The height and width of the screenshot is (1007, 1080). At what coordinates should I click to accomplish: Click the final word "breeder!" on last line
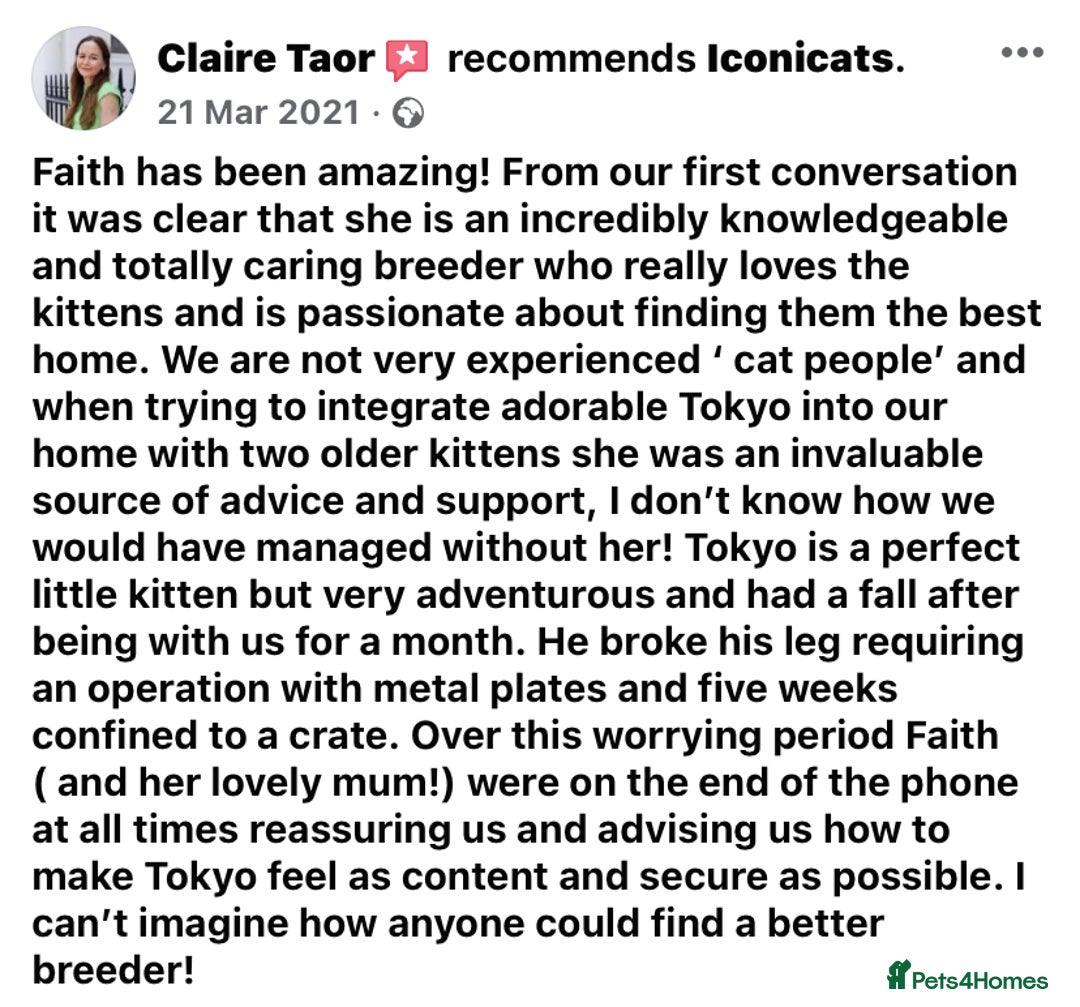113,970
